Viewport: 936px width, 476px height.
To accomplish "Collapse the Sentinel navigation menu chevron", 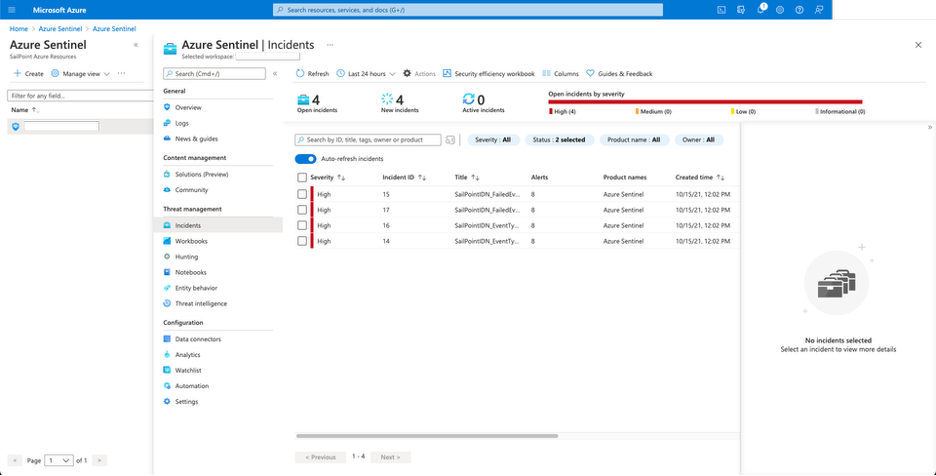I will (x=275, y=73).
